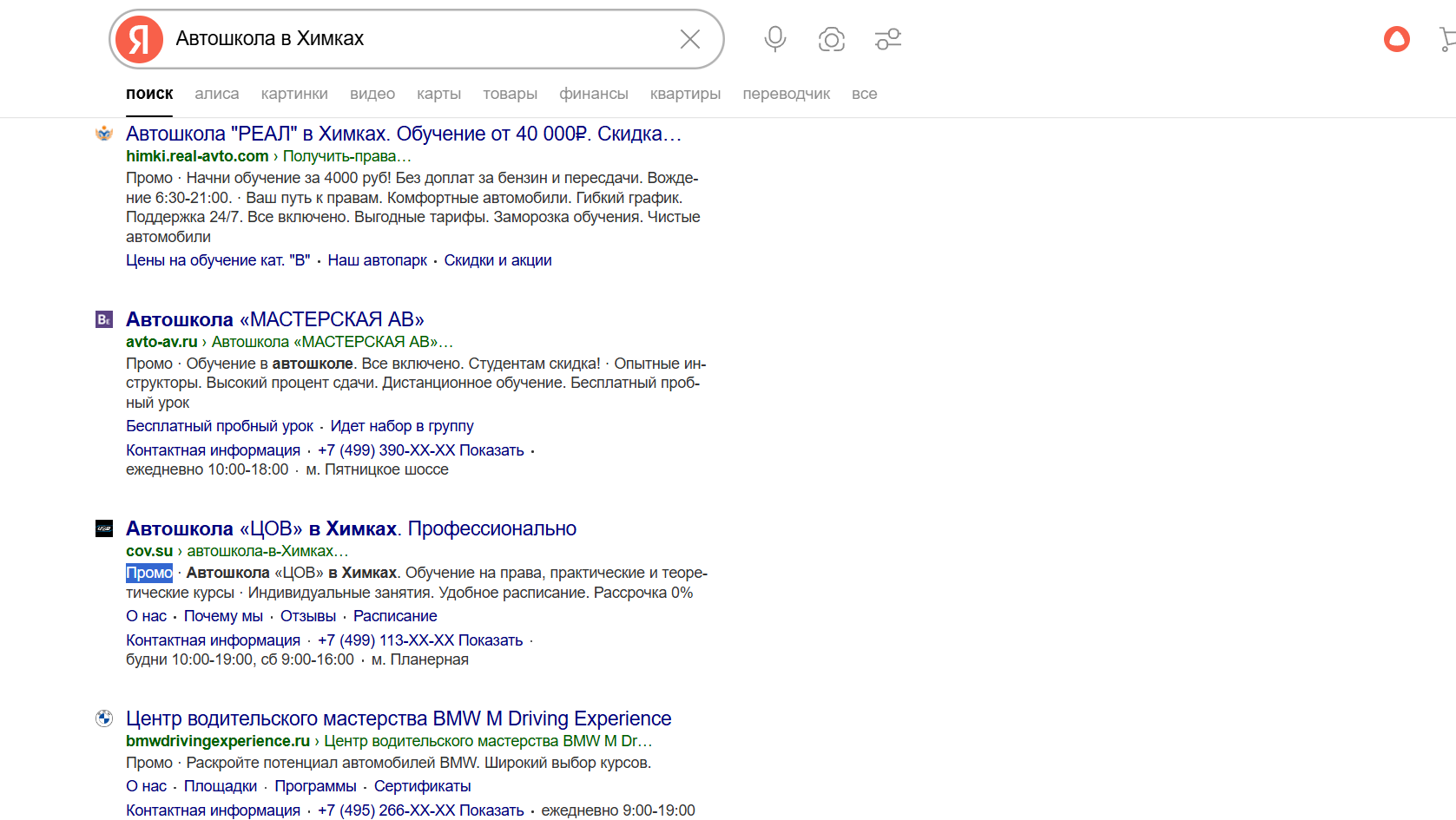This screenshot has width=1456, height=820.
Task: Open Контактная информация for МАСТЕРСКАЯ АВ
Action: (x=213, y=450)
